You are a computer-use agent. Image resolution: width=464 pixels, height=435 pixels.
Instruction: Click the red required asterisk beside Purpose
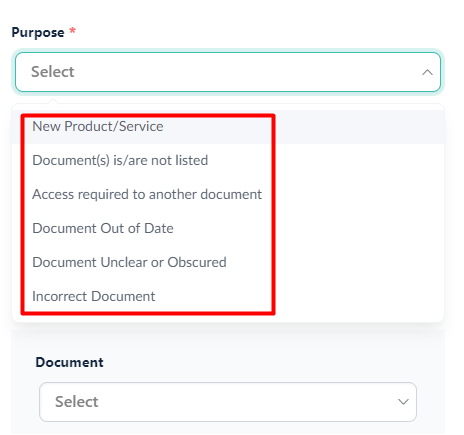click(x=72, y=31)
